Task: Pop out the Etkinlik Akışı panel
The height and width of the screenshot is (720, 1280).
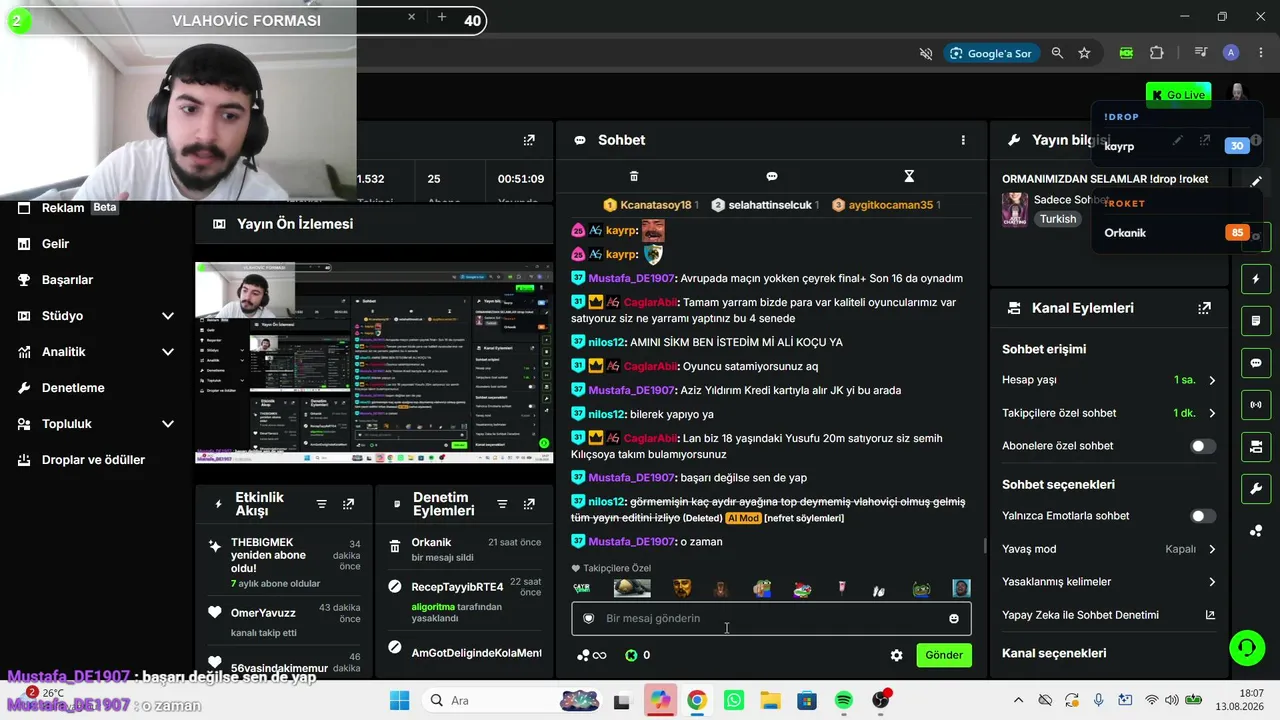Action: coord(348,504)
